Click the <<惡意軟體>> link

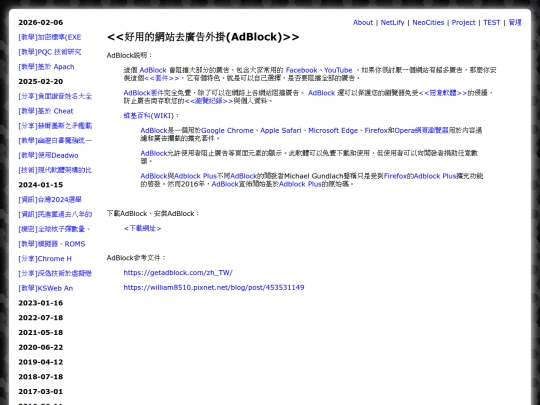pyautogui.click(x=443, y=93)
